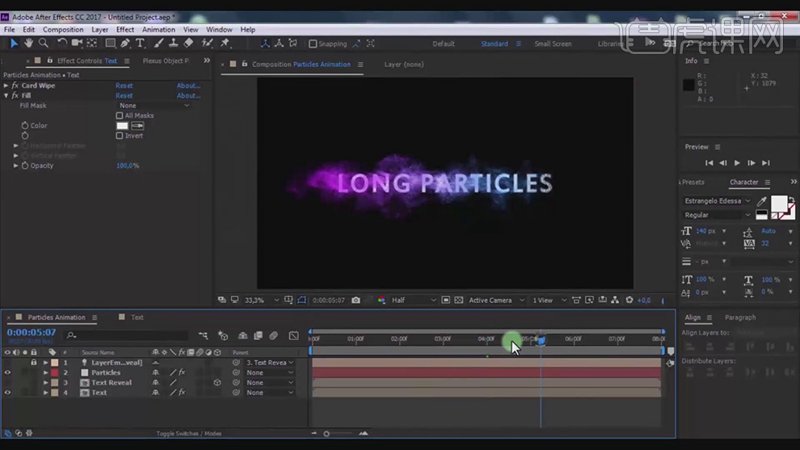Click the Play button in Preview panel
The height and width of the screenshot is (450, 800).
tap(737, 163)
